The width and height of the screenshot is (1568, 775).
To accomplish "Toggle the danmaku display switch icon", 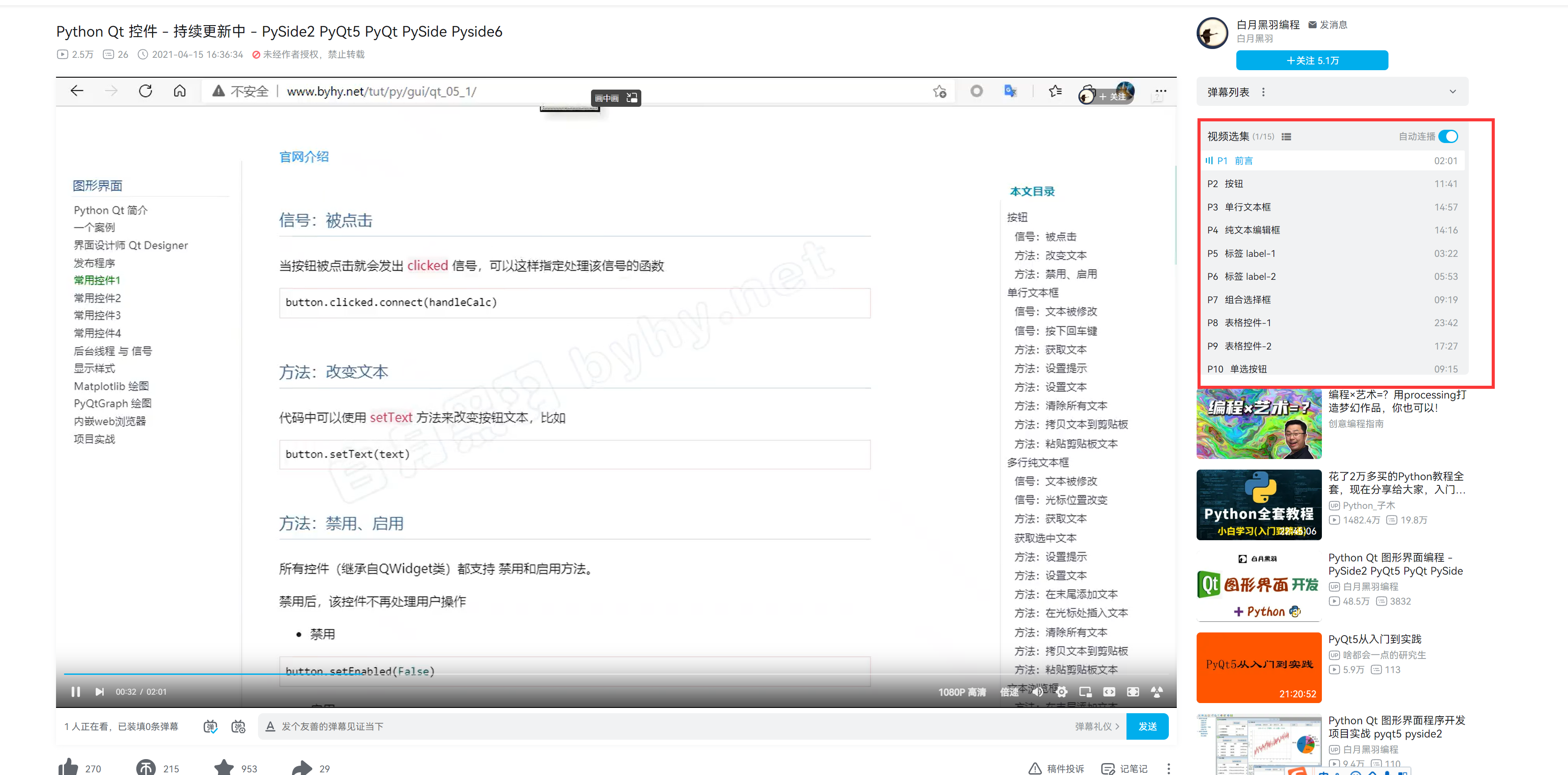I will 210,726.
